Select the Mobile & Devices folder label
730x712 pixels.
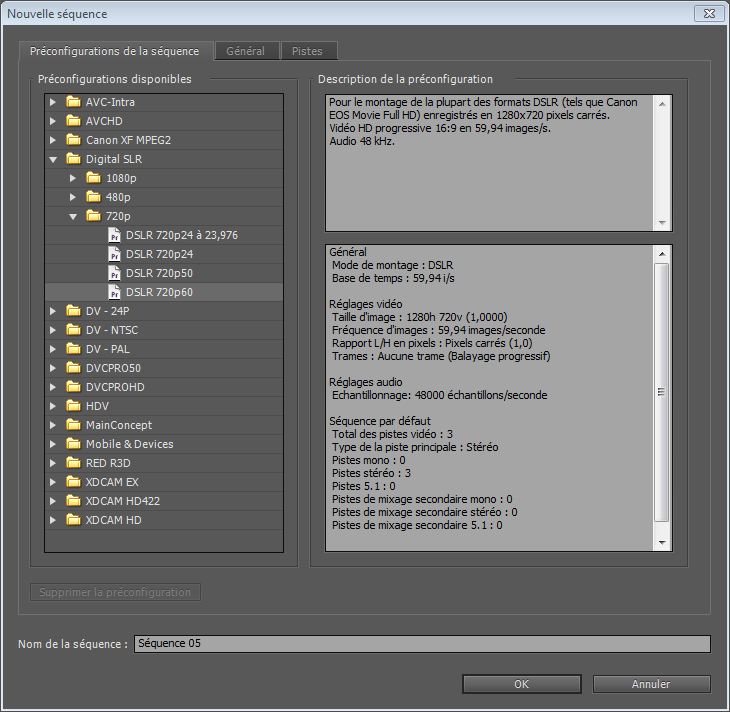click(x=129, y=444)
